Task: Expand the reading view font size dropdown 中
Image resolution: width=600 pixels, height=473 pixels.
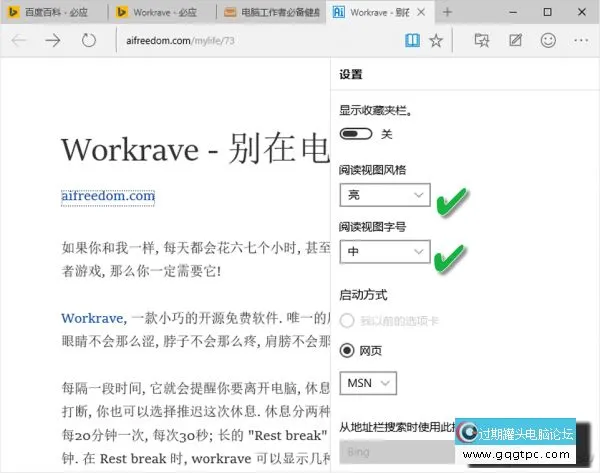Action: tap(385, 252)
